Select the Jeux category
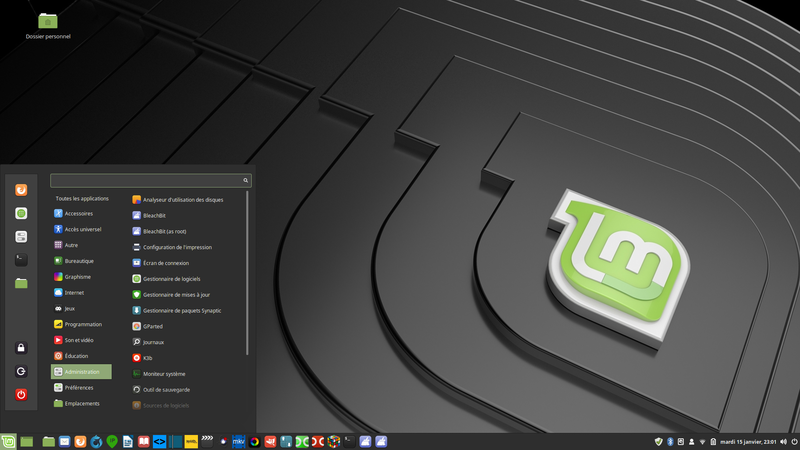The height and width of the screenshot is (450, 800). click(x=82, y=309)
